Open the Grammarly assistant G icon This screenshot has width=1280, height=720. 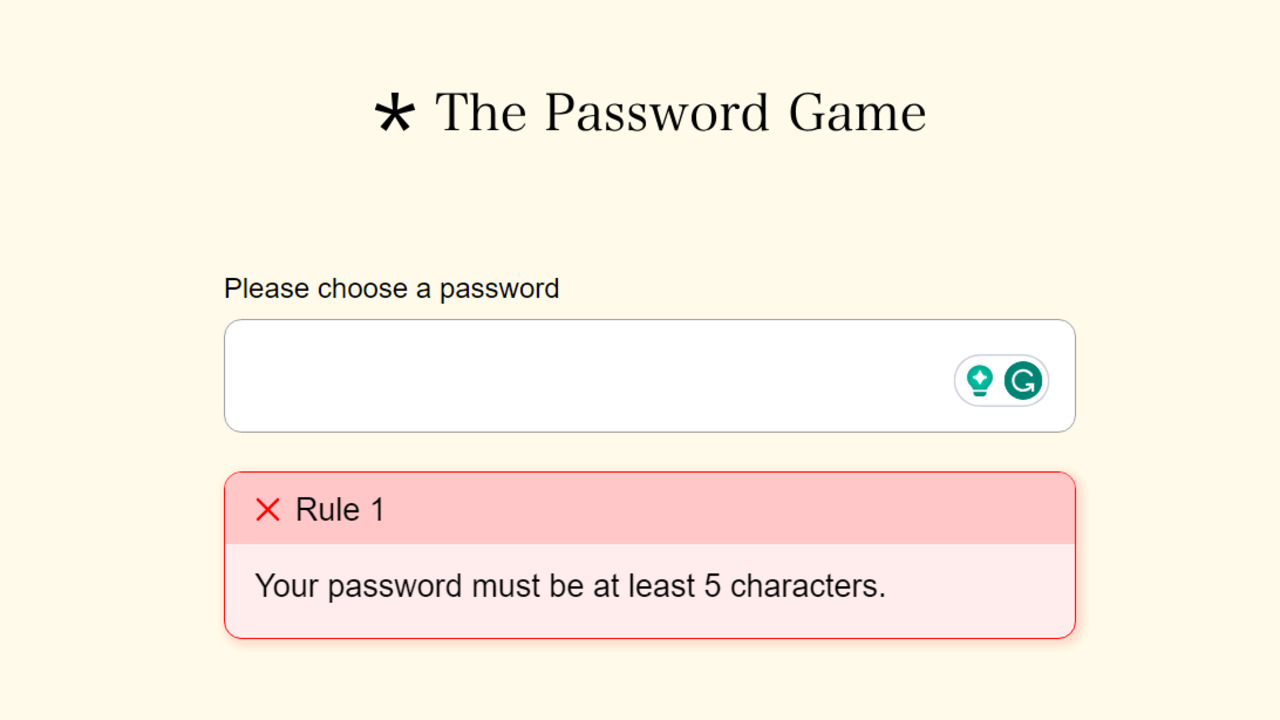(x=1022, y=380)
